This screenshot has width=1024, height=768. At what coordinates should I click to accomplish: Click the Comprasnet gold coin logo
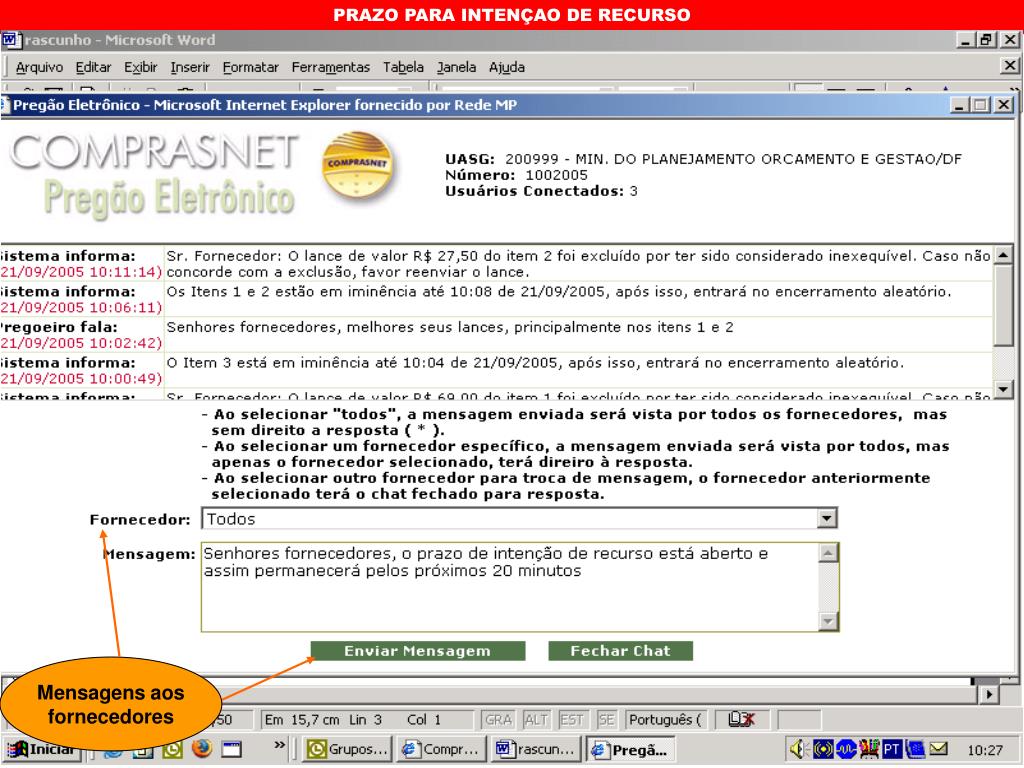pos(357,165)
